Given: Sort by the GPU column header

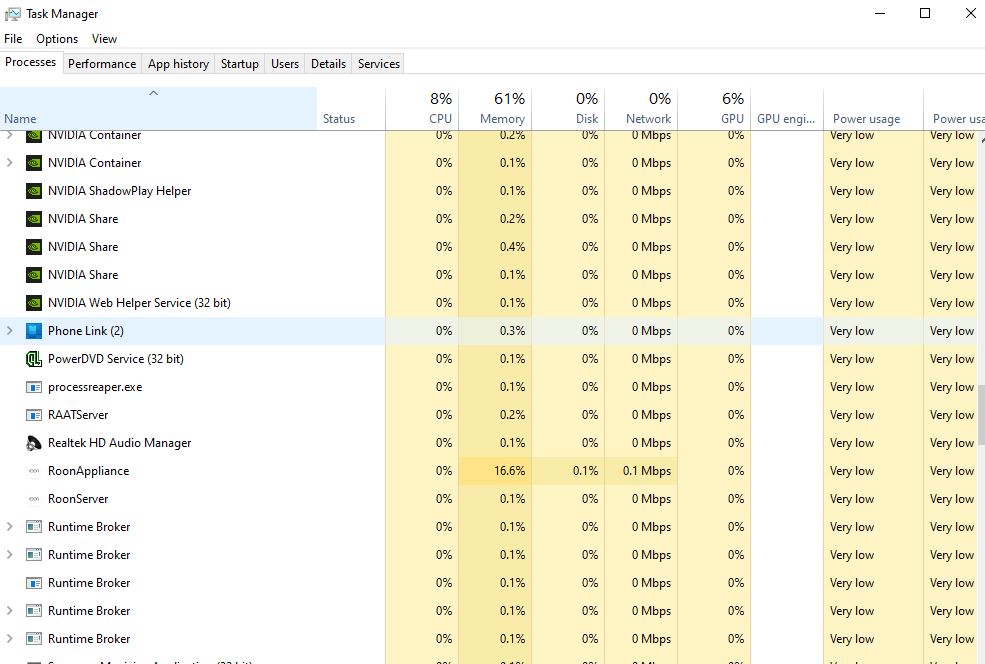Looking at the screenshot, I should [714, 109].
